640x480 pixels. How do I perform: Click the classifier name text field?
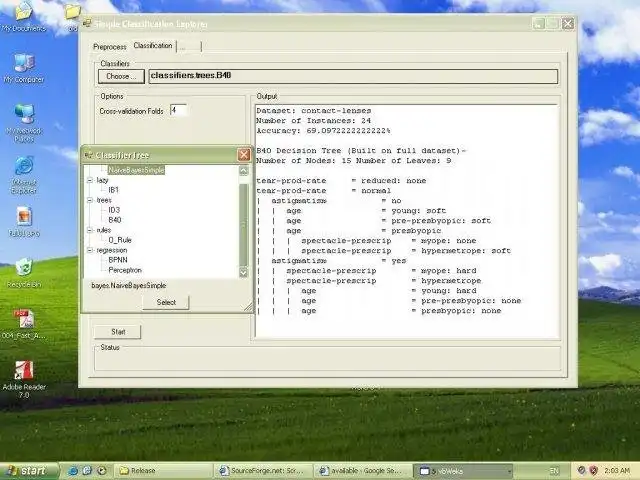(x=353, y=76)
